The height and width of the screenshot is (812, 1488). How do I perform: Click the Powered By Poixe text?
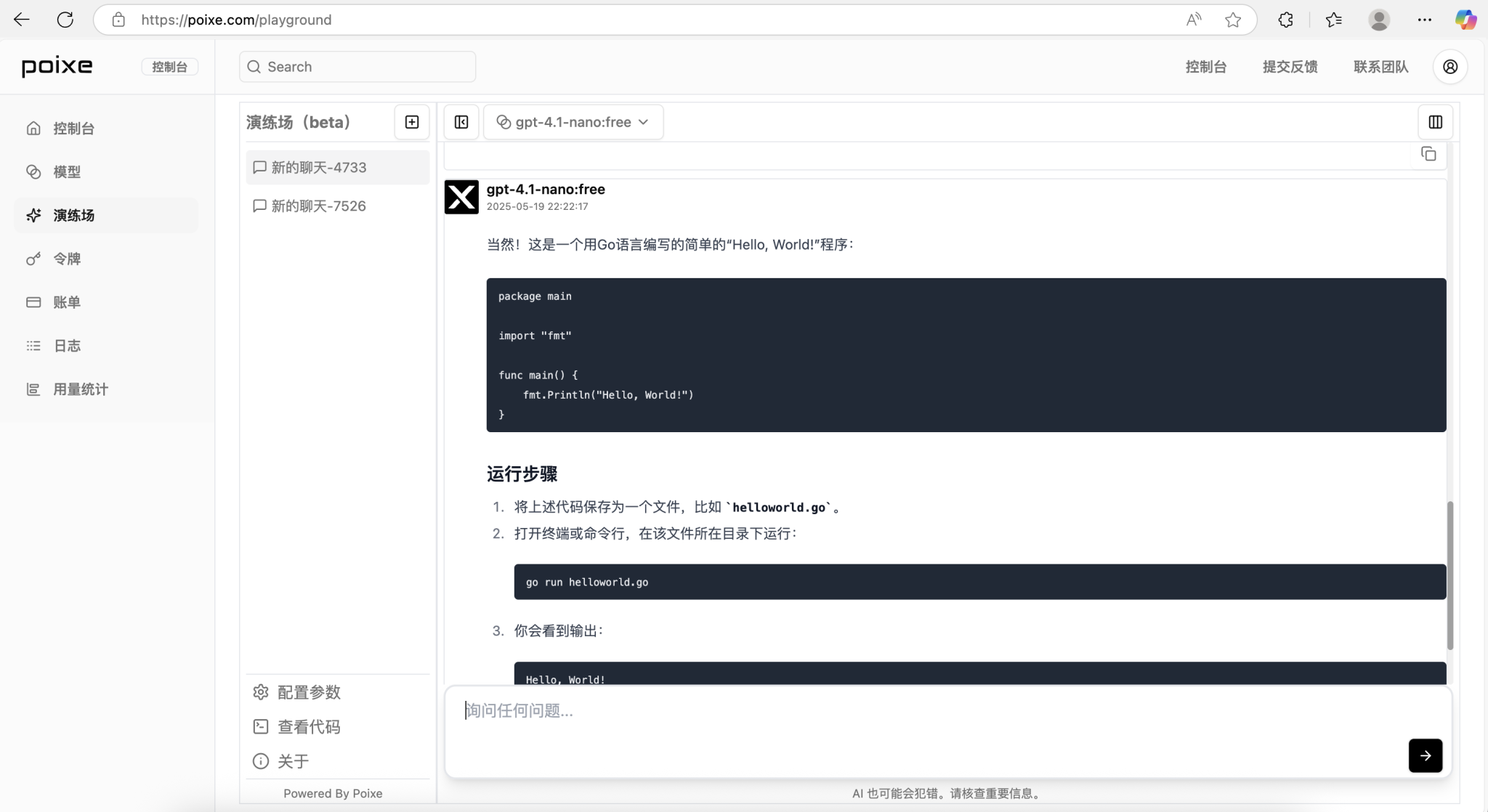point(333,794)
